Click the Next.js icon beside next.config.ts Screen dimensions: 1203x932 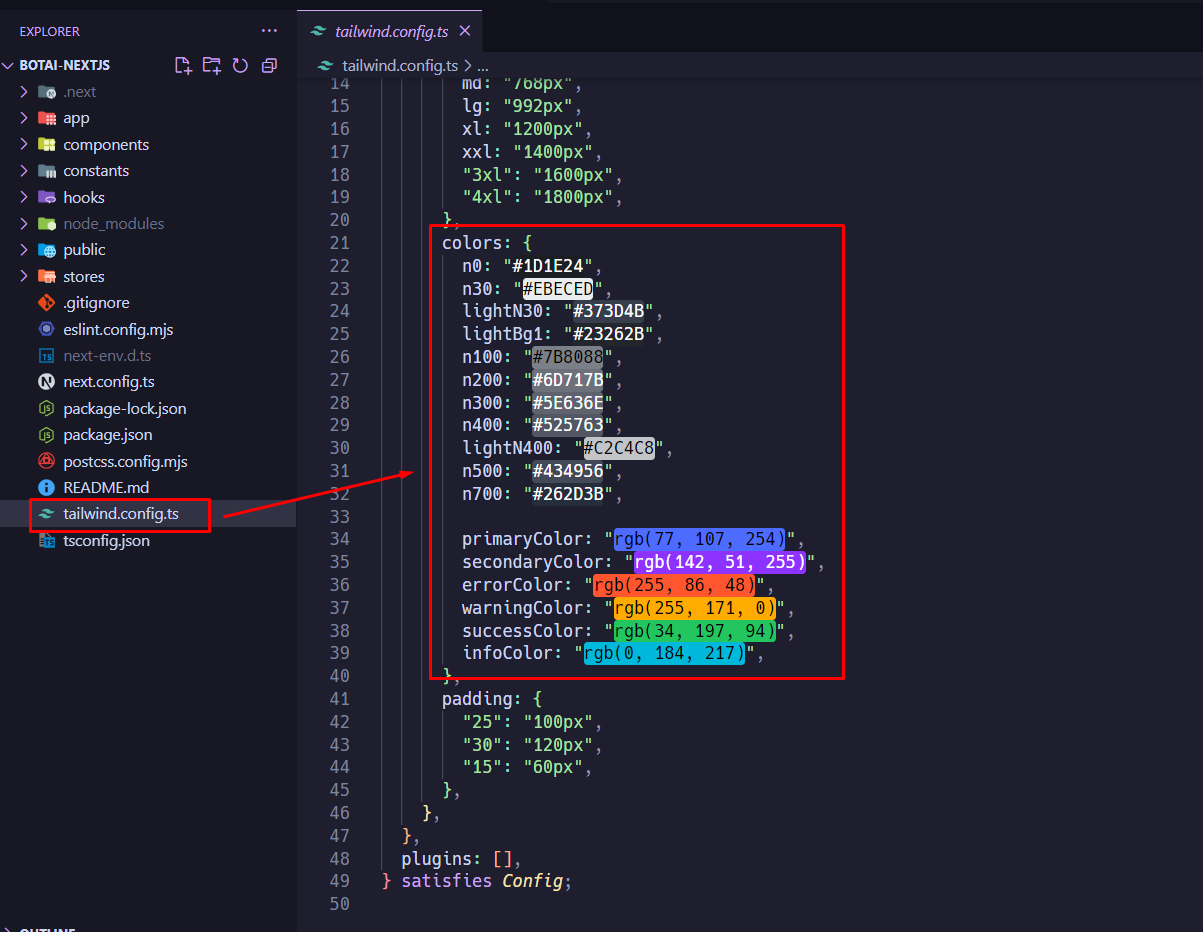point(46,382)
